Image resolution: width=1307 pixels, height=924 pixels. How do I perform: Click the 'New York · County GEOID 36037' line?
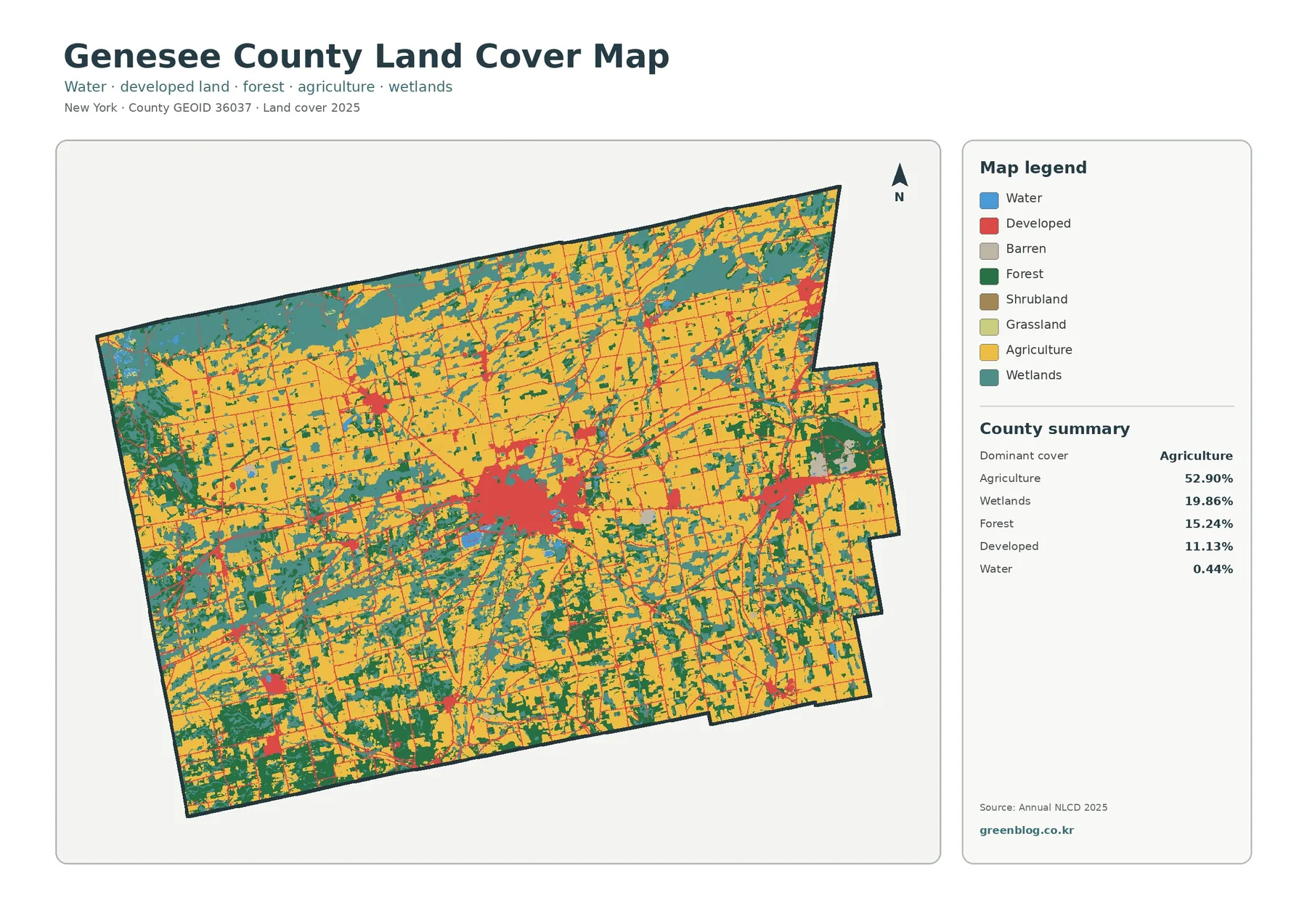(212, 107)
